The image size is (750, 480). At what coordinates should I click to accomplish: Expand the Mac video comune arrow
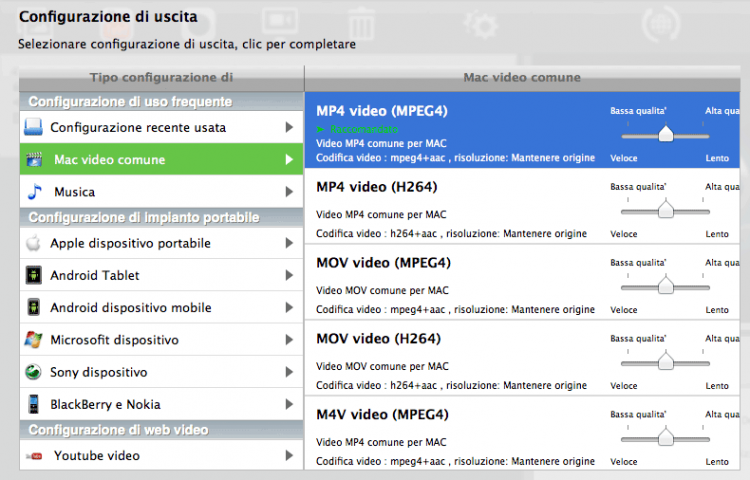[x=289, y=159]
